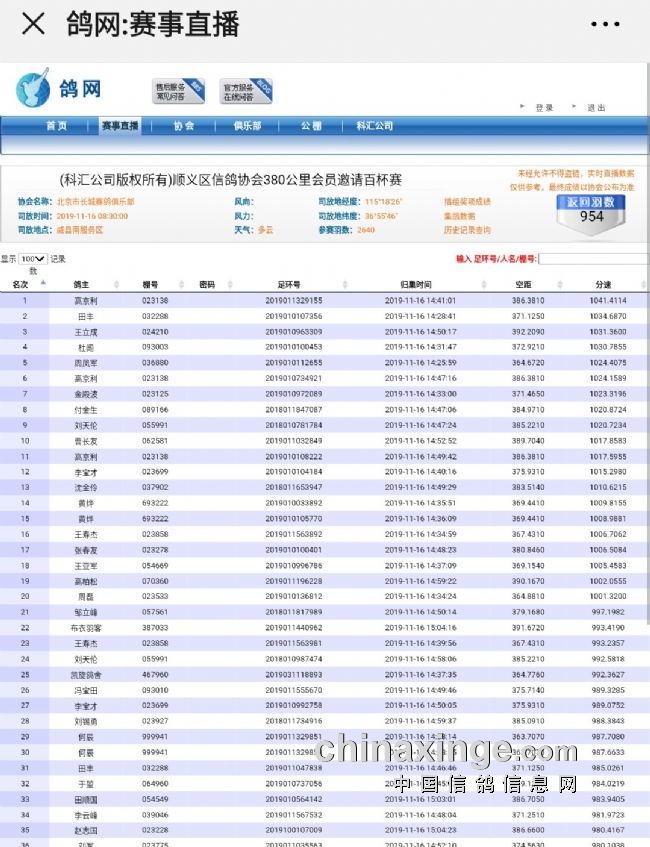Image resolution: width=650 pixels, height=847 pixels.
Task: Click 集鸽数据 link
Action: (460, 216)
